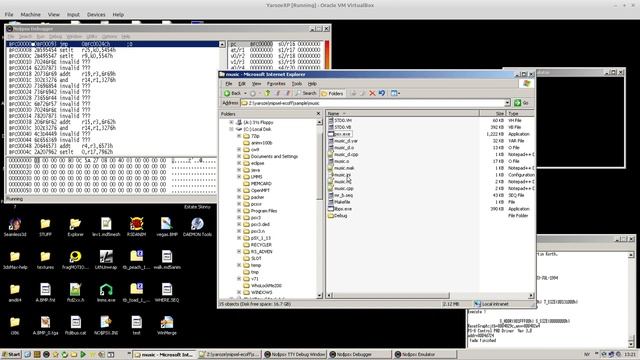The width and height of the screenshot is (640, 360).
Task: Click the Search toolbar button
Action: pyautogui.click(x=306, y=93)
